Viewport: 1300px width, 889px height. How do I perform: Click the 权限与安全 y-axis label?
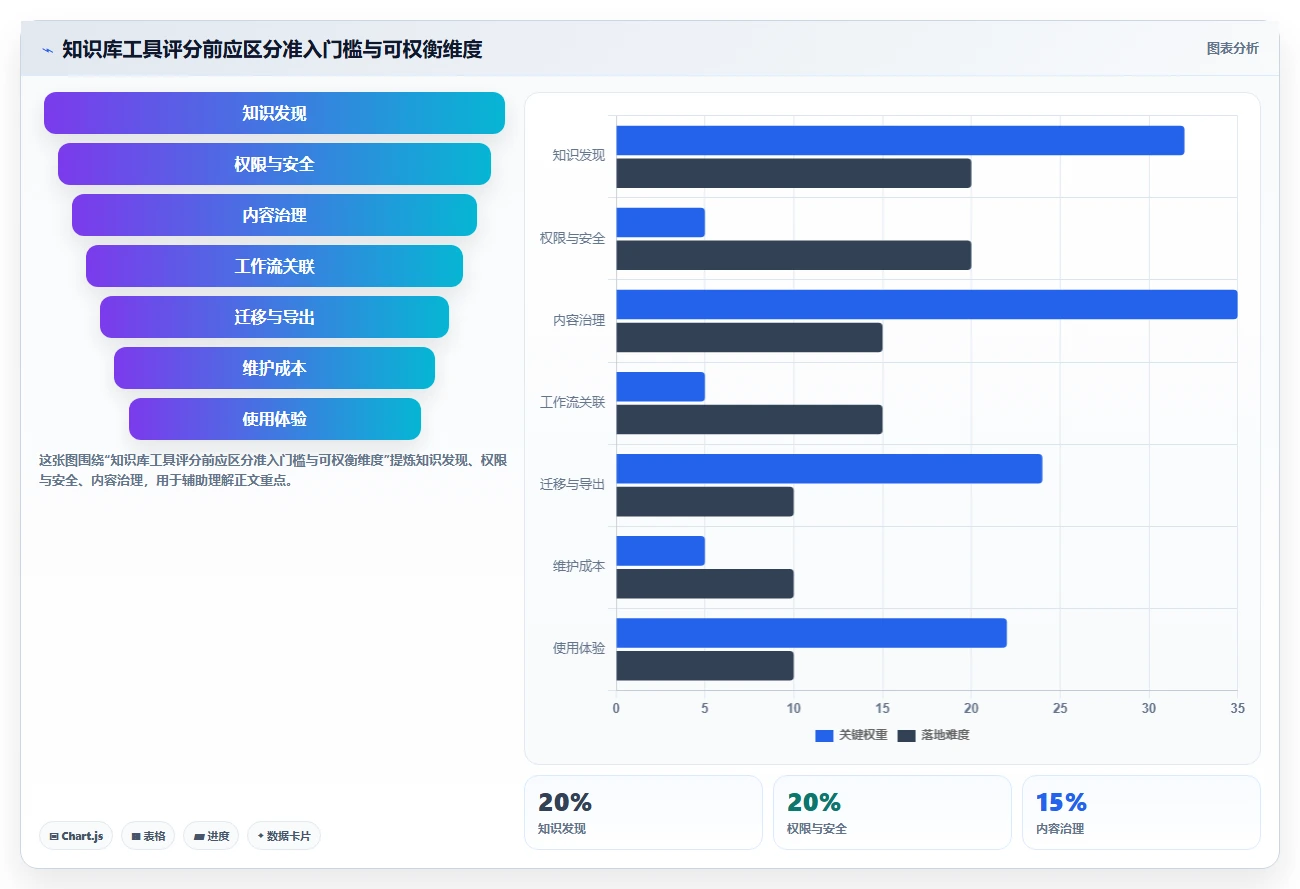click(572, 238)
